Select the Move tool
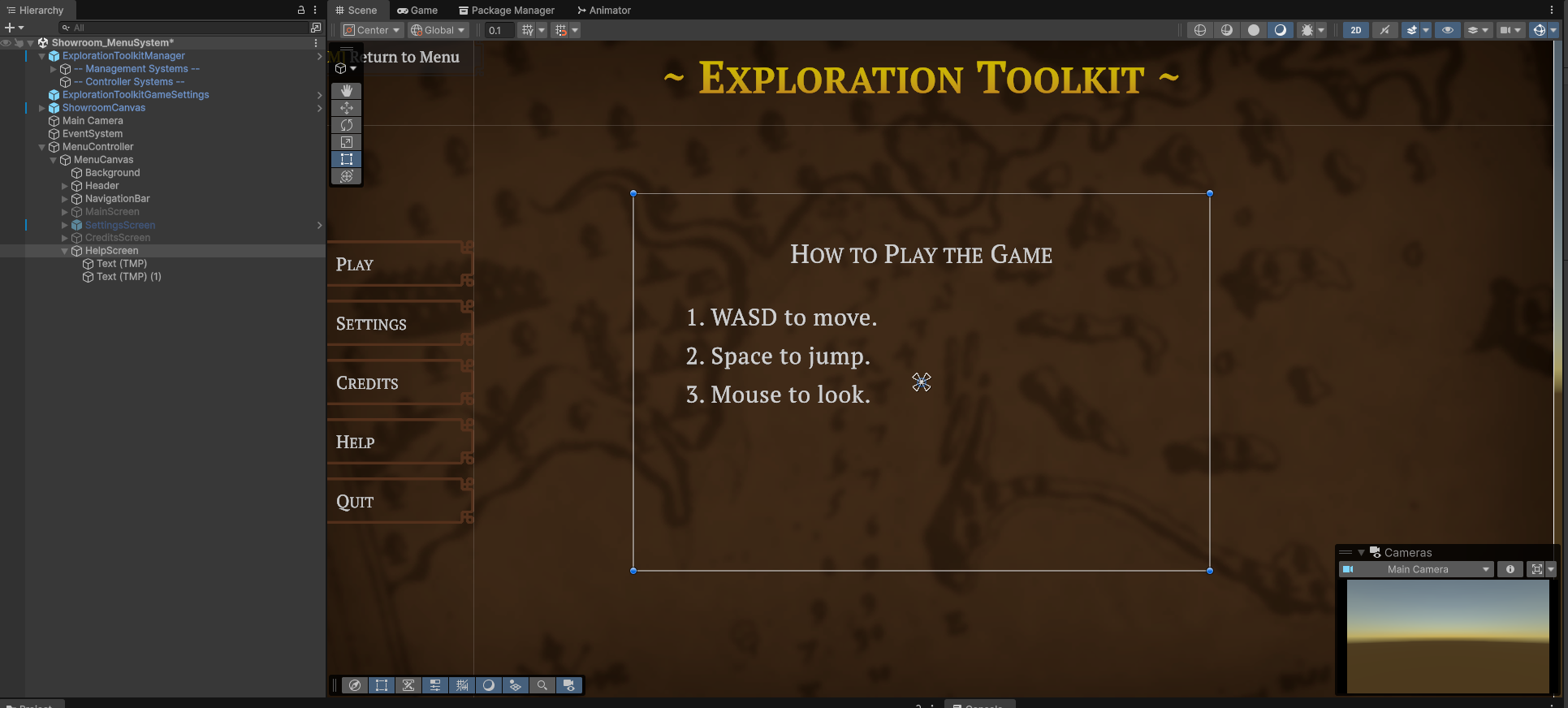 346,108
